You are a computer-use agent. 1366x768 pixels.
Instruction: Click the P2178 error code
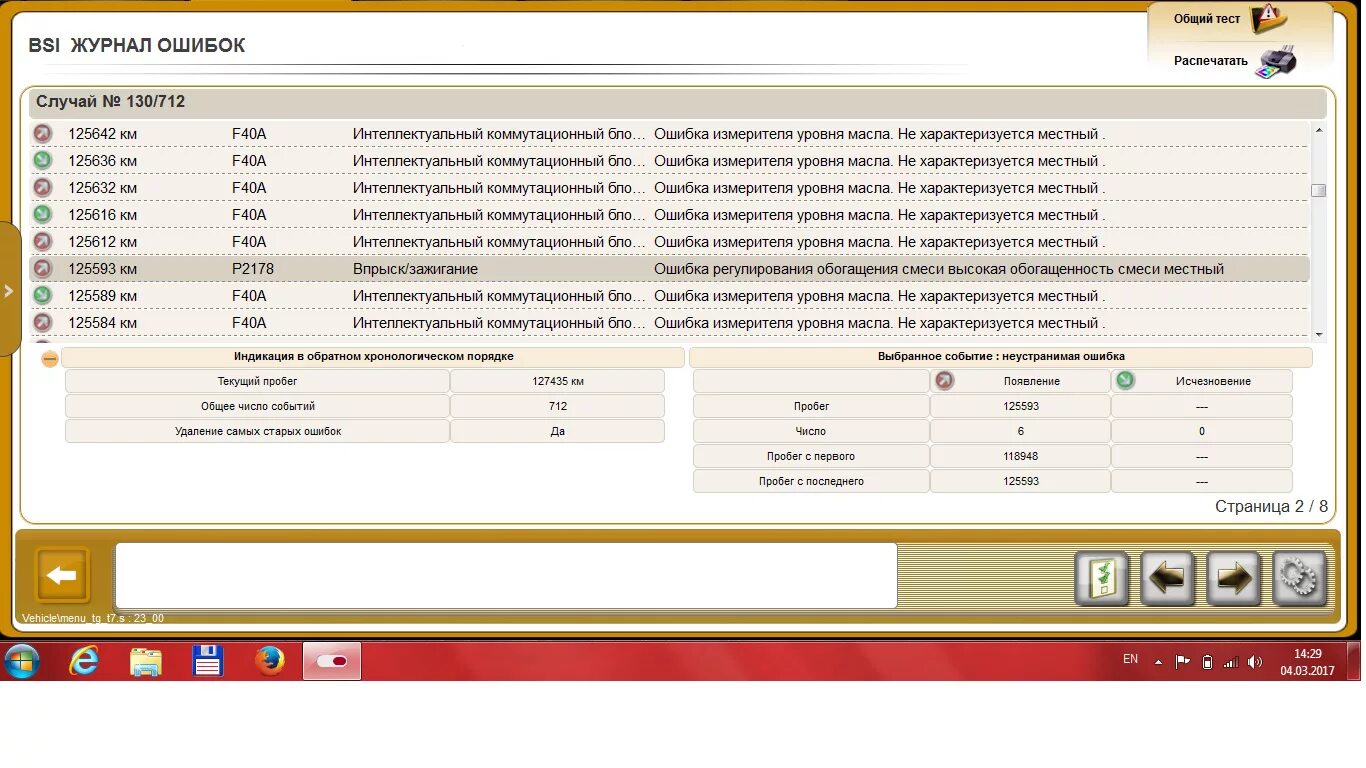click(x=252, y=268)
